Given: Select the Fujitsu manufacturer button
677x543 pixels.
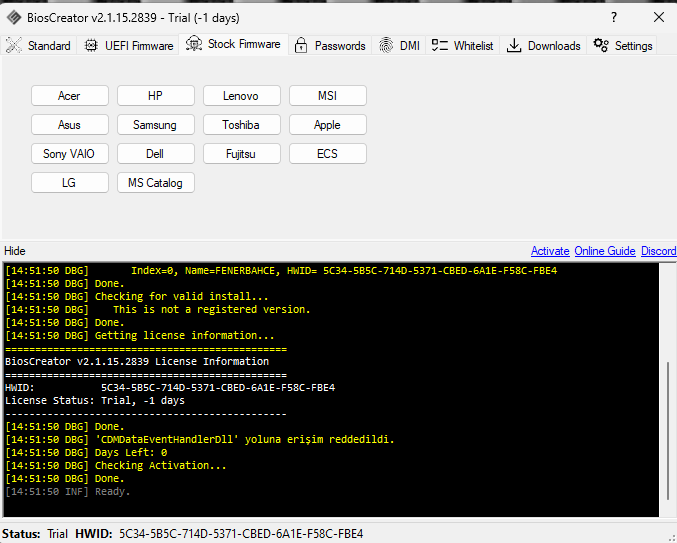Looking at the screenshot, I should click(241, 154).
